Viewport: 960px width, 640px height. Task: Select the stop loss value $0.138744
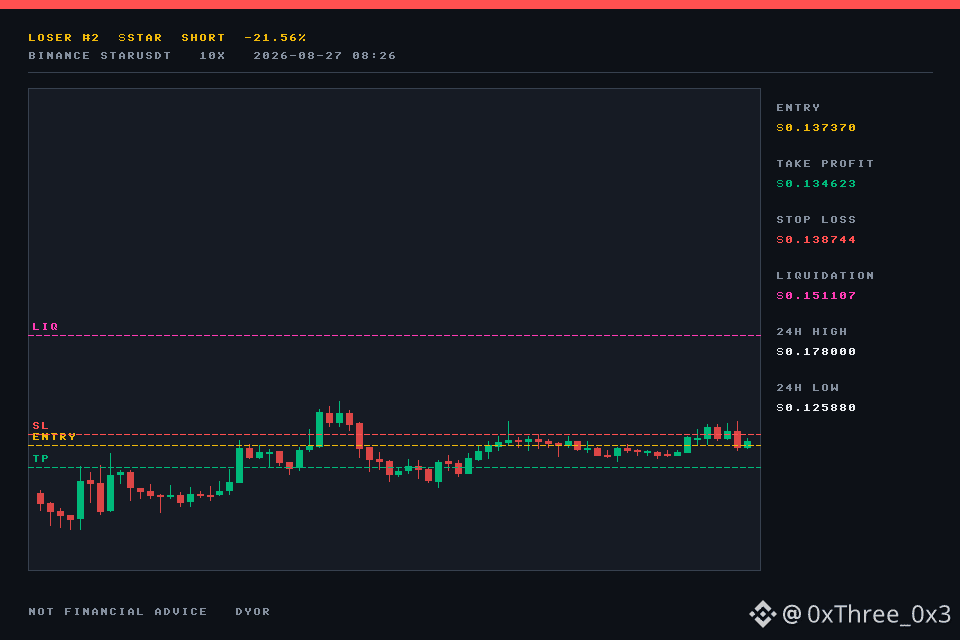(816, 239)
